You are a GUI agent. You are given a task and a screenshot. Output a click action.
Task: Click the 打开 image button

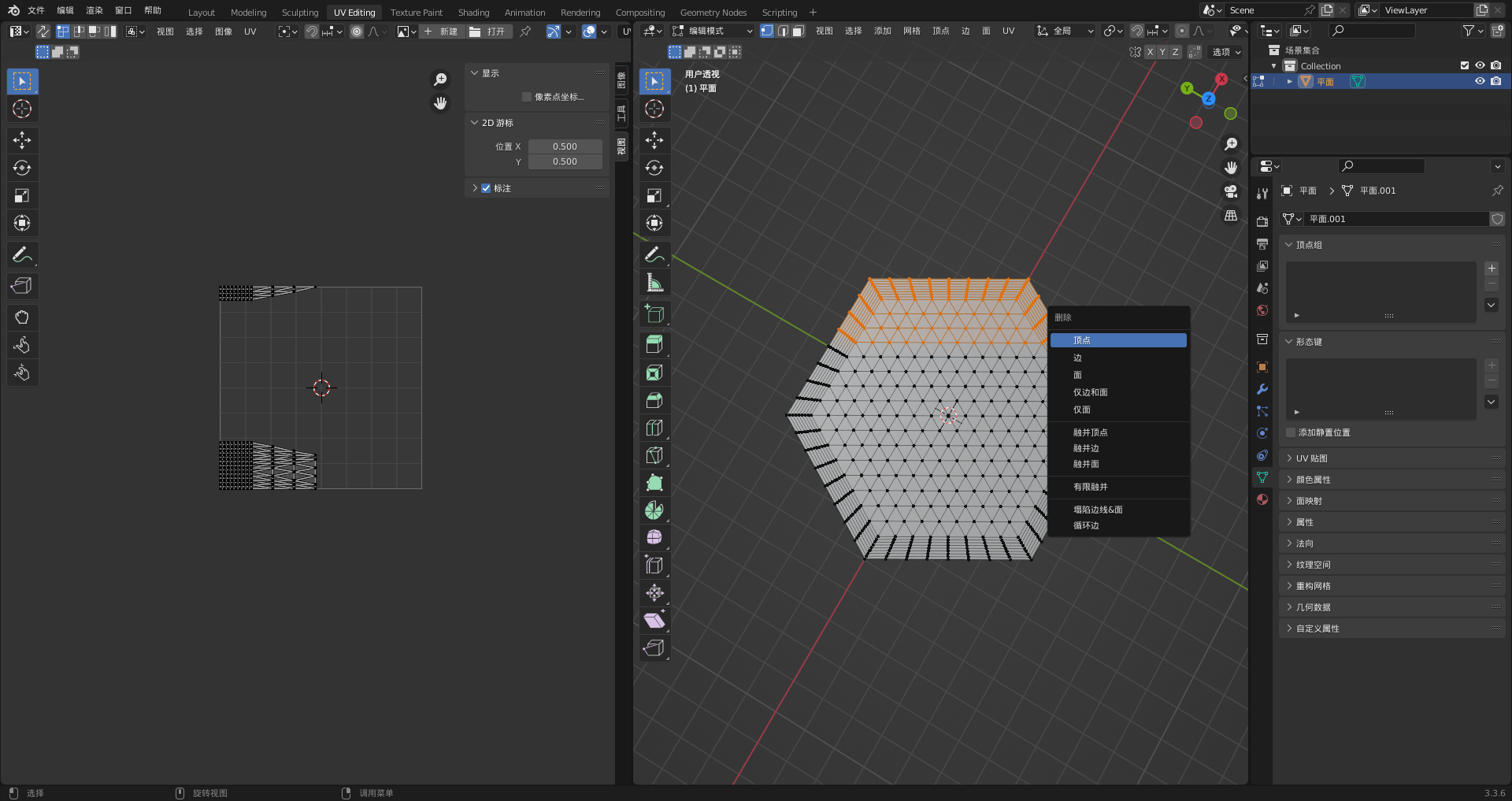tap(488, 32)
